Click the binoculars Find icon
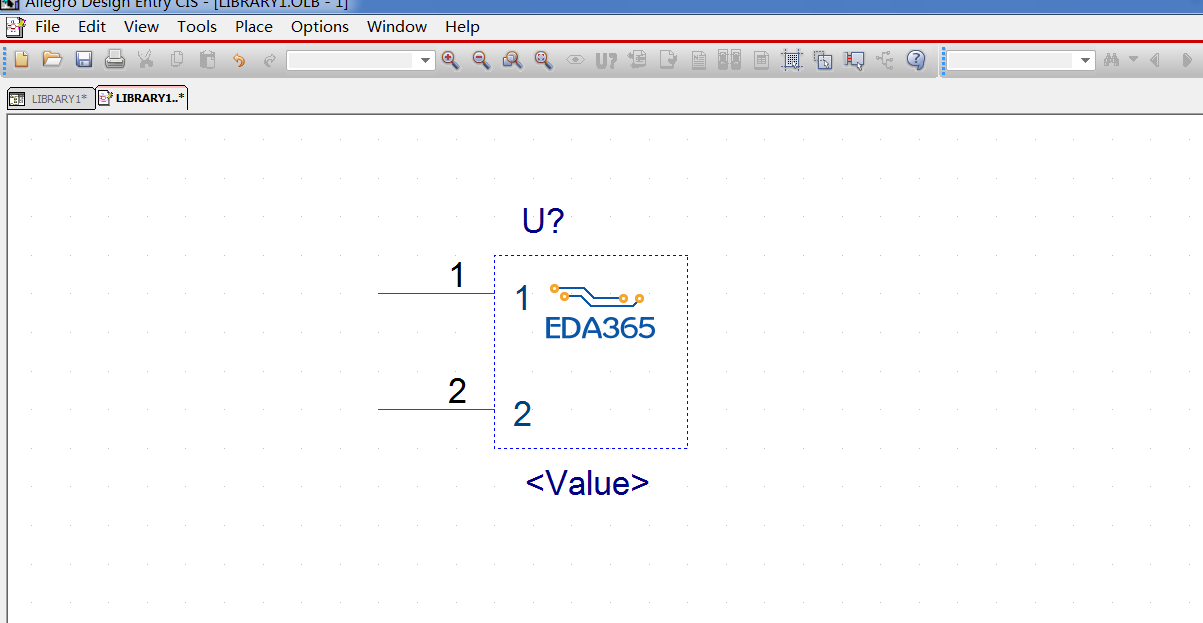The image size is (1203, 623). (1111, 60)
